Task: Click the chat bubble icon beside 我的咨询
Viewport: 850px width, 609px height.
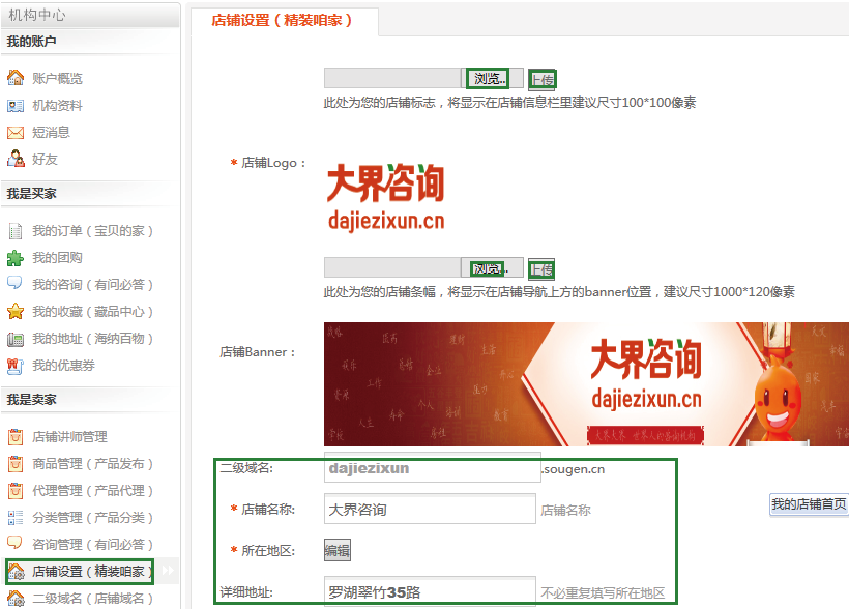Action: tap(15, 284)
